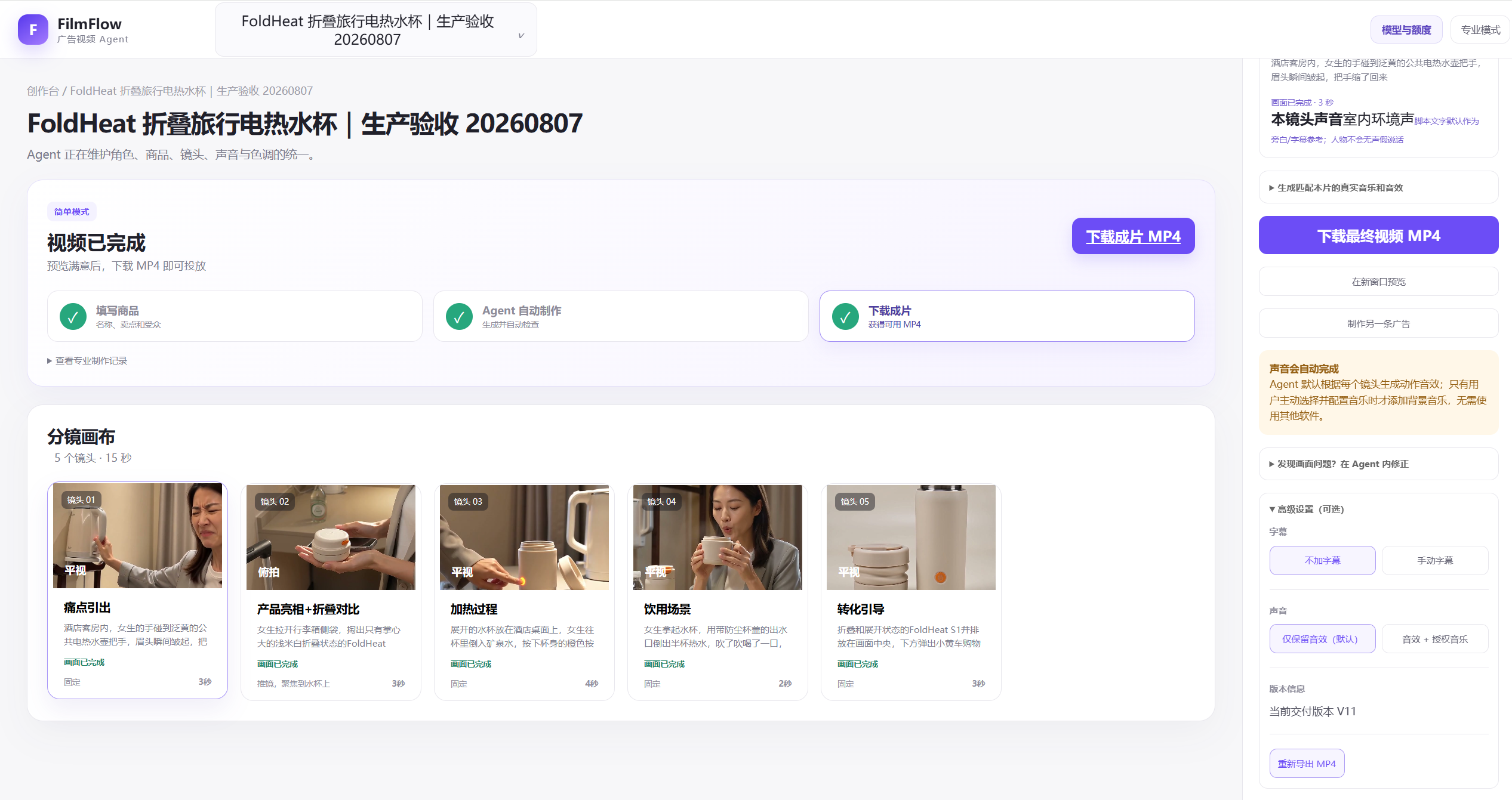
Task: Select 音效 + 授权音乐 sound option
Action: (1435, 639)
